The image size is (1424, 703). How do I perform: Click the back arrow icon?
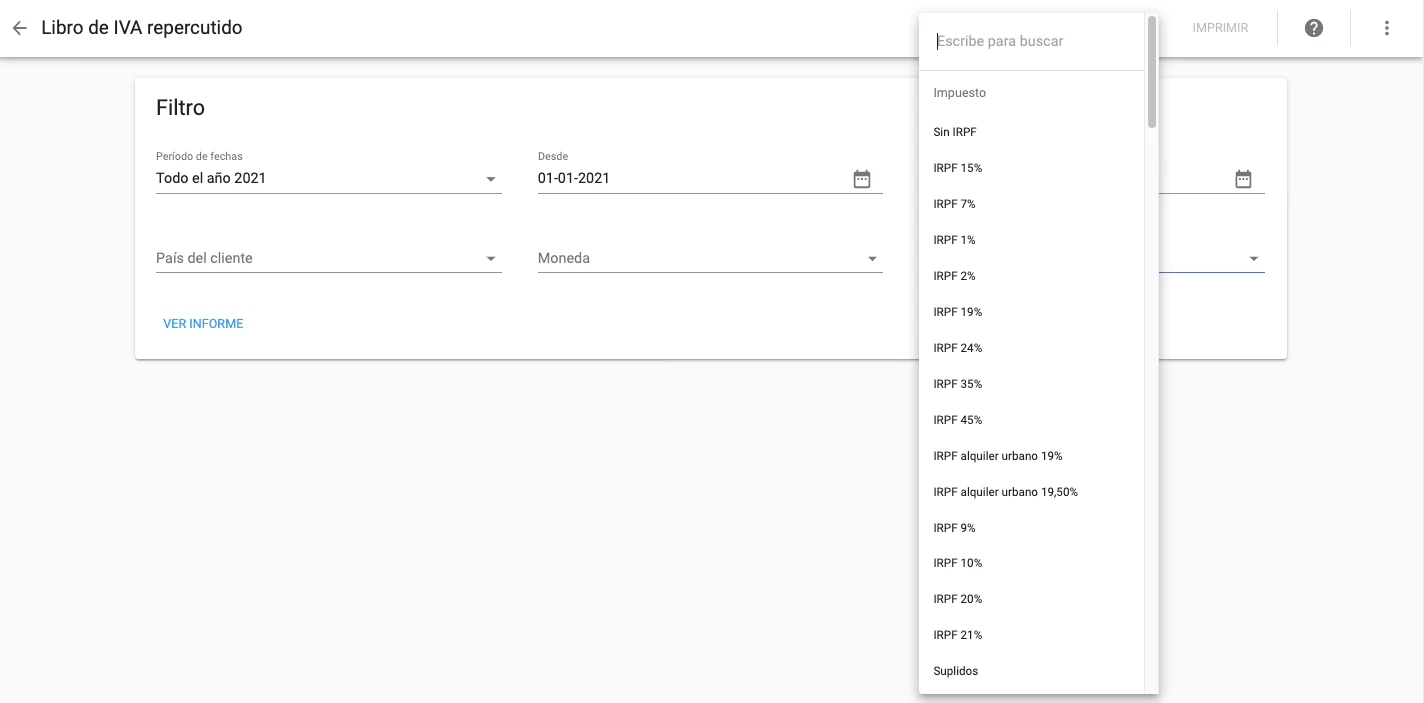(x=19, y=28)
